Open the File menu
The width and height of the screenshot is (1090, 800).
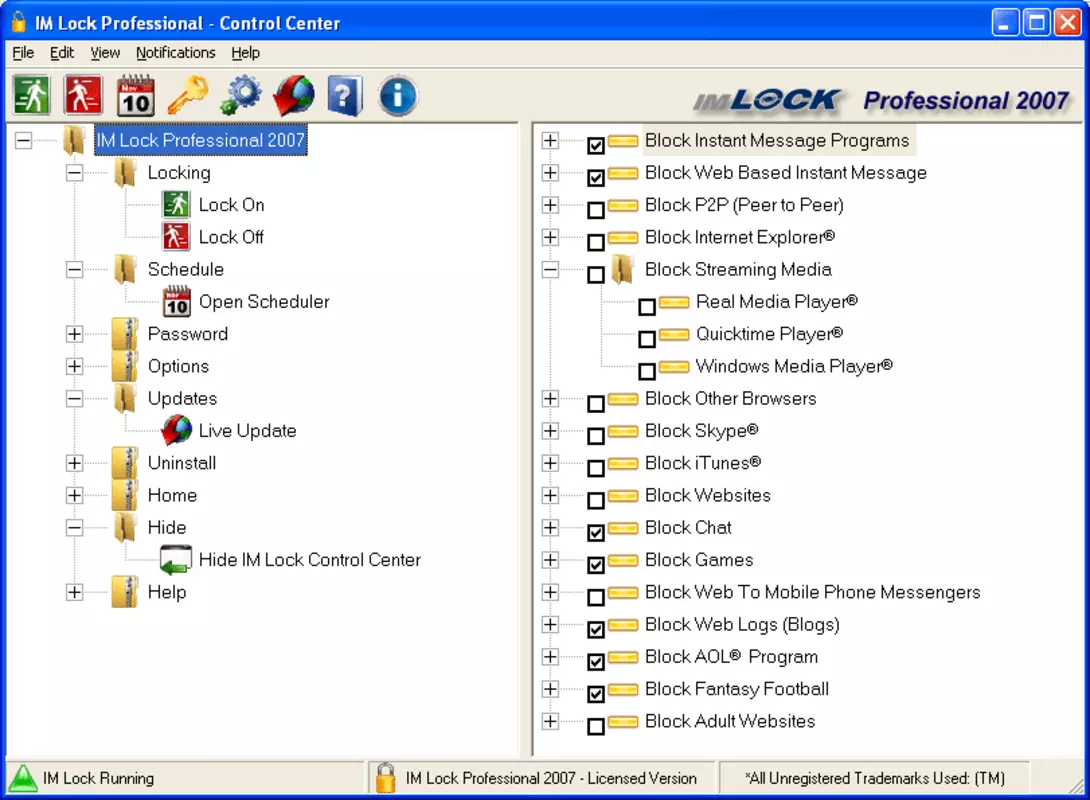pyautogui.click(x=23, y=53)
